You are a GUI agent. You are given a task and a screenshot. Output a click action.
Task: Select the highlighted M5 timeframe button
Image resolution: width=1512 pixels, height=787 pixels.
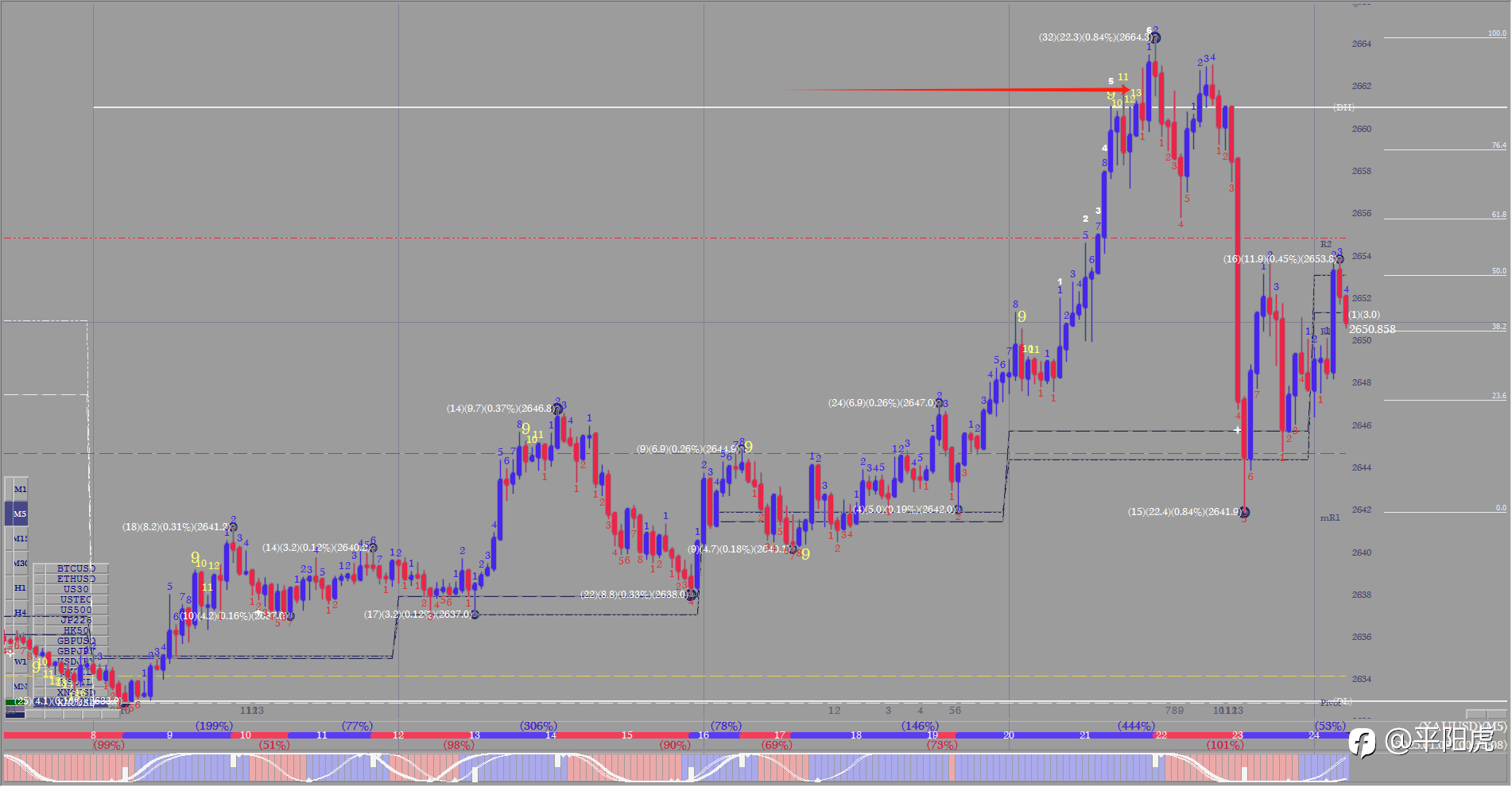pos(20,514)
